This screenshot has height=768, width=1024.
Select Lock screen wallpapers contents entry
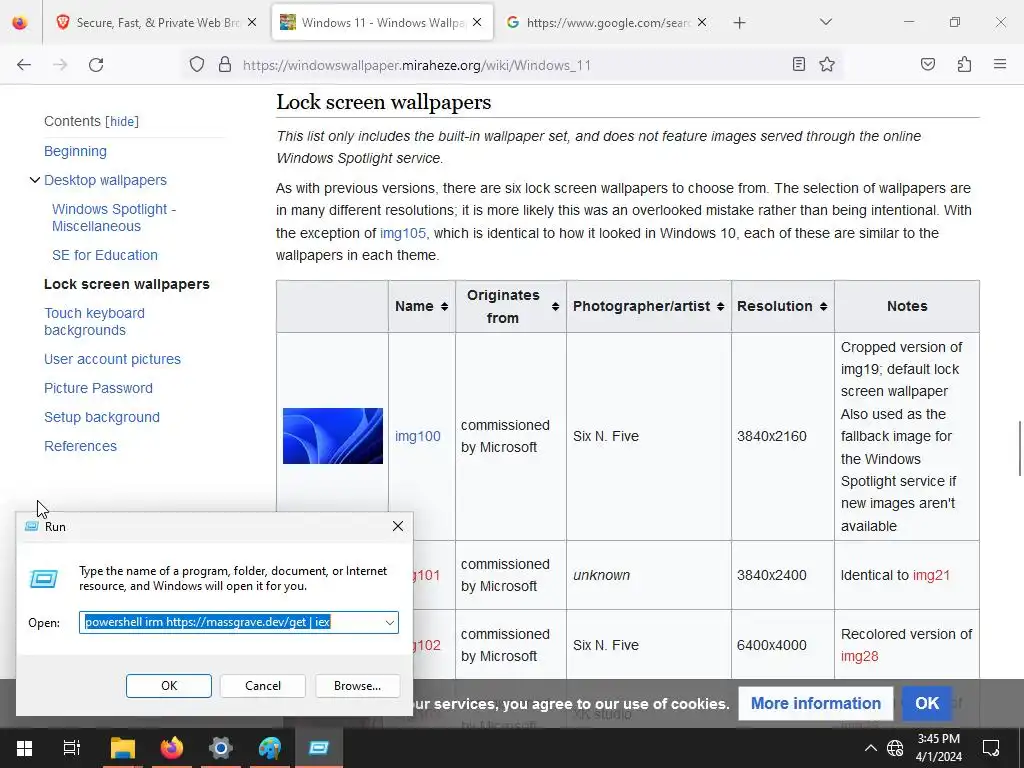click(x=127, y=284)
